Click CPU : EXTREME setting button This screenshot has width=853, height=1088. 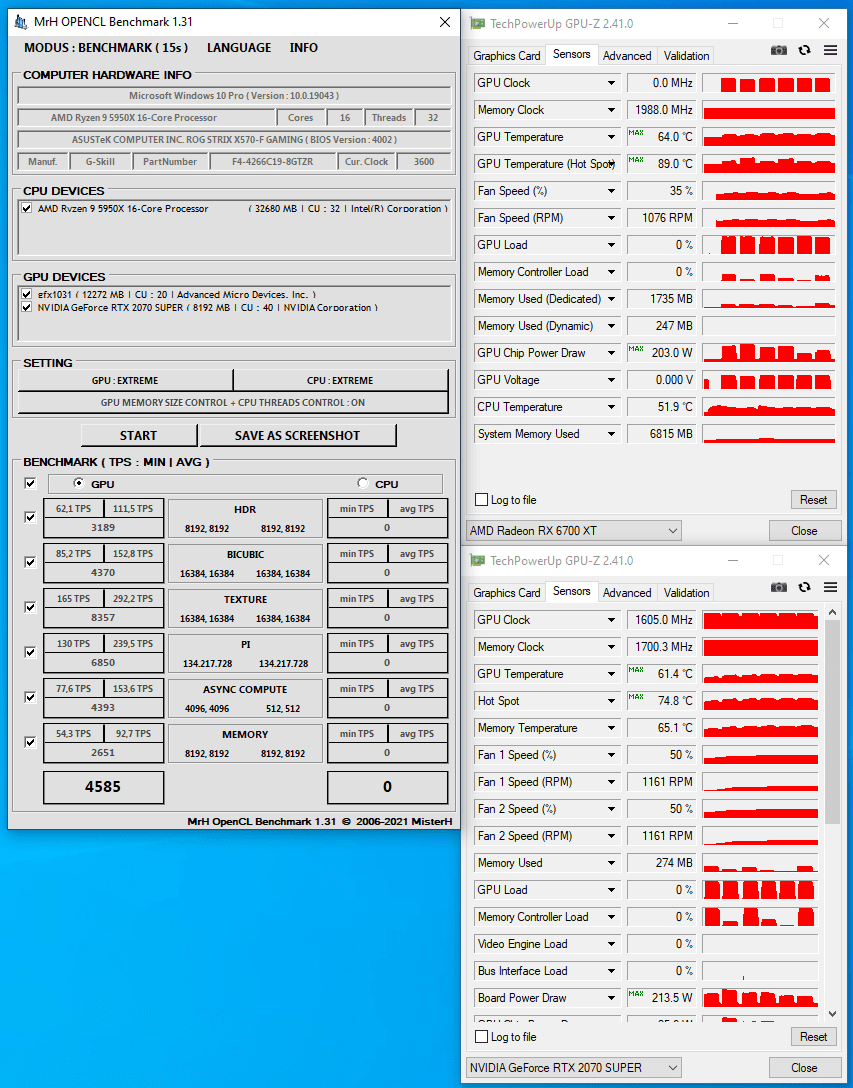pyautogui.click(x=340, y=380)
